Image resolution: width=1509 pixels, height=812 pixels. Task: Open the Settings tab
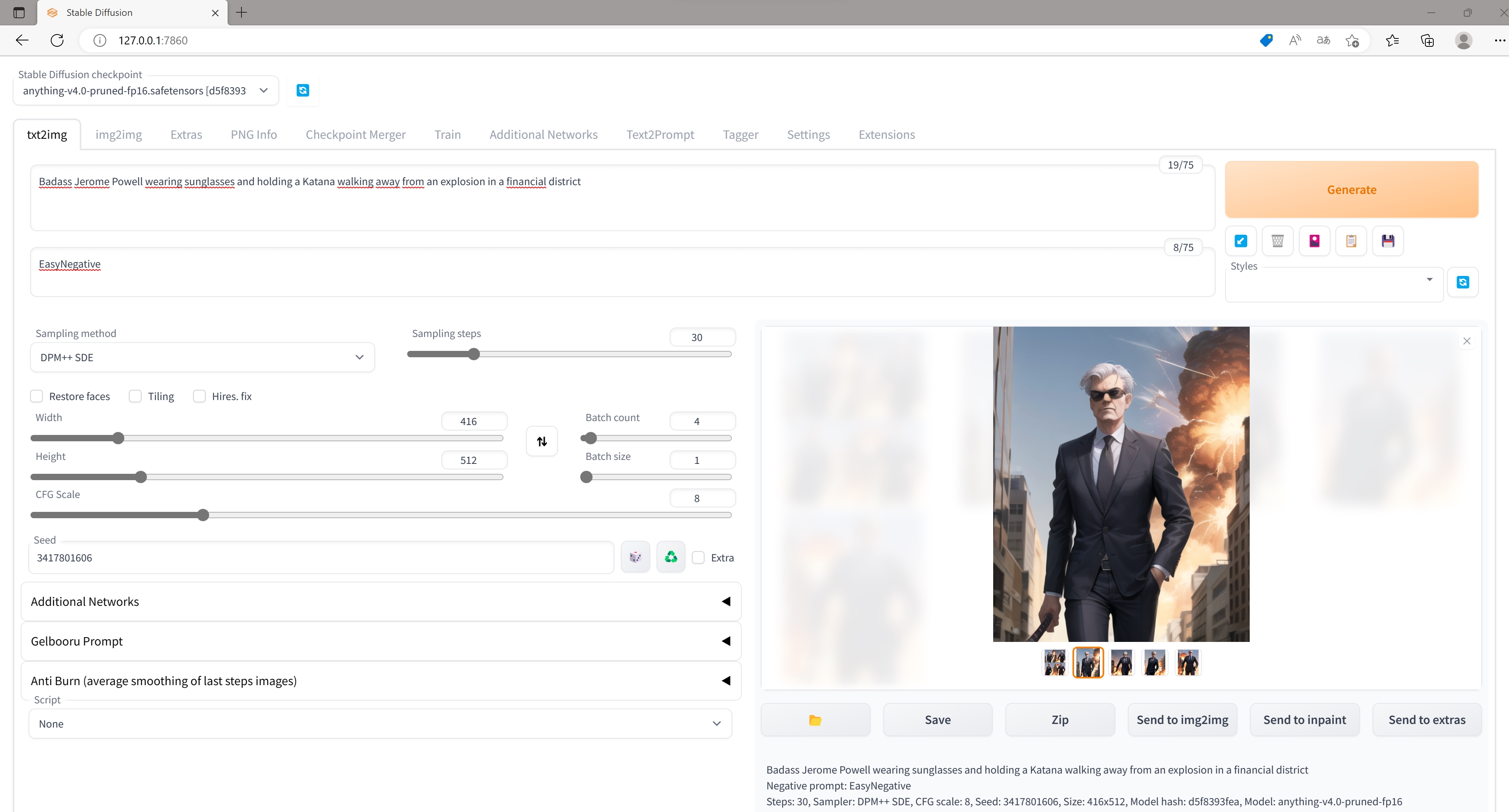[808, 135]
